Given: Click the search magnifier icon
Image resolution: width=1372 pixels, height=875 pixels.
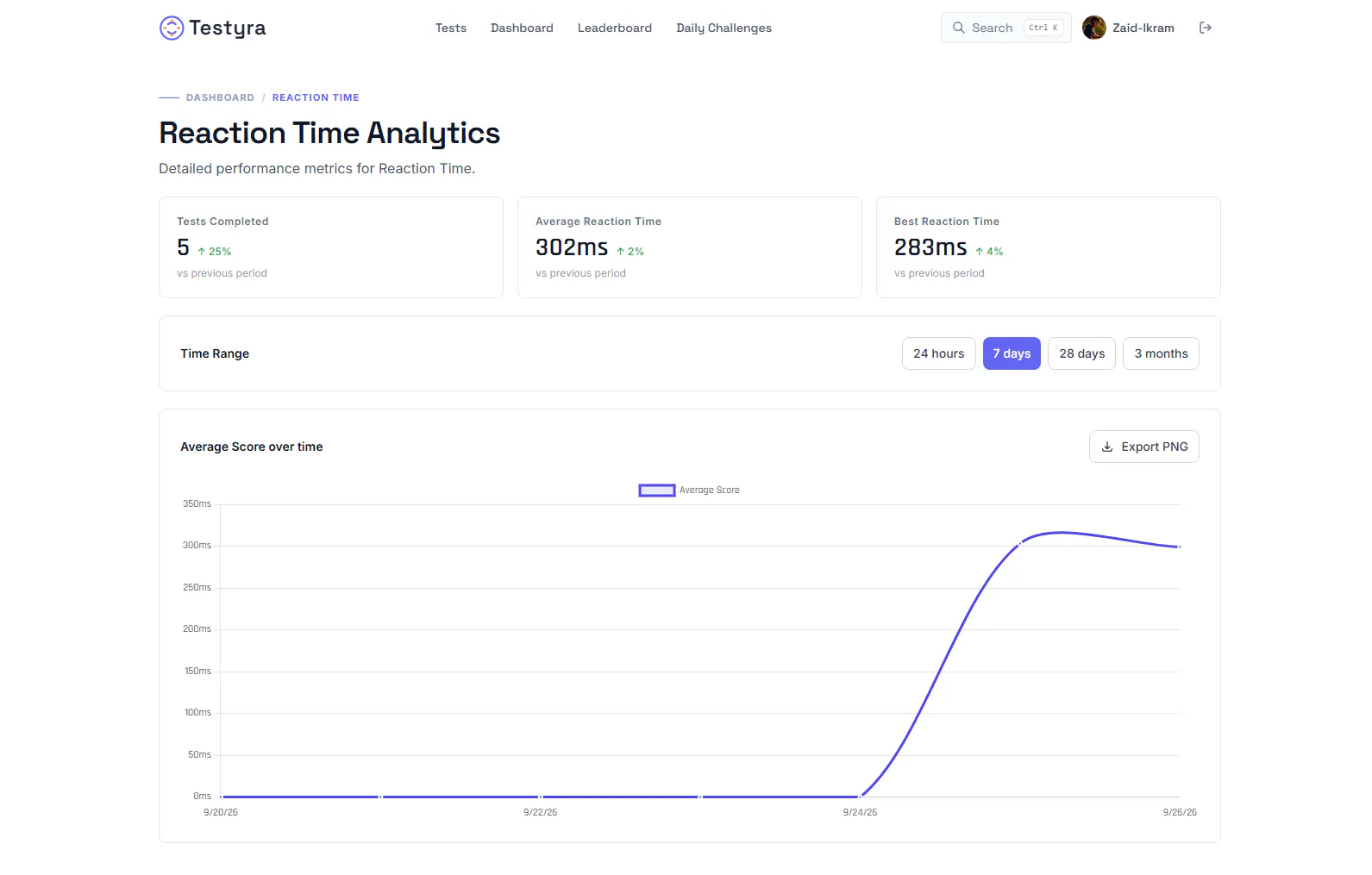Looking at the screenshot, I should 958,28.
